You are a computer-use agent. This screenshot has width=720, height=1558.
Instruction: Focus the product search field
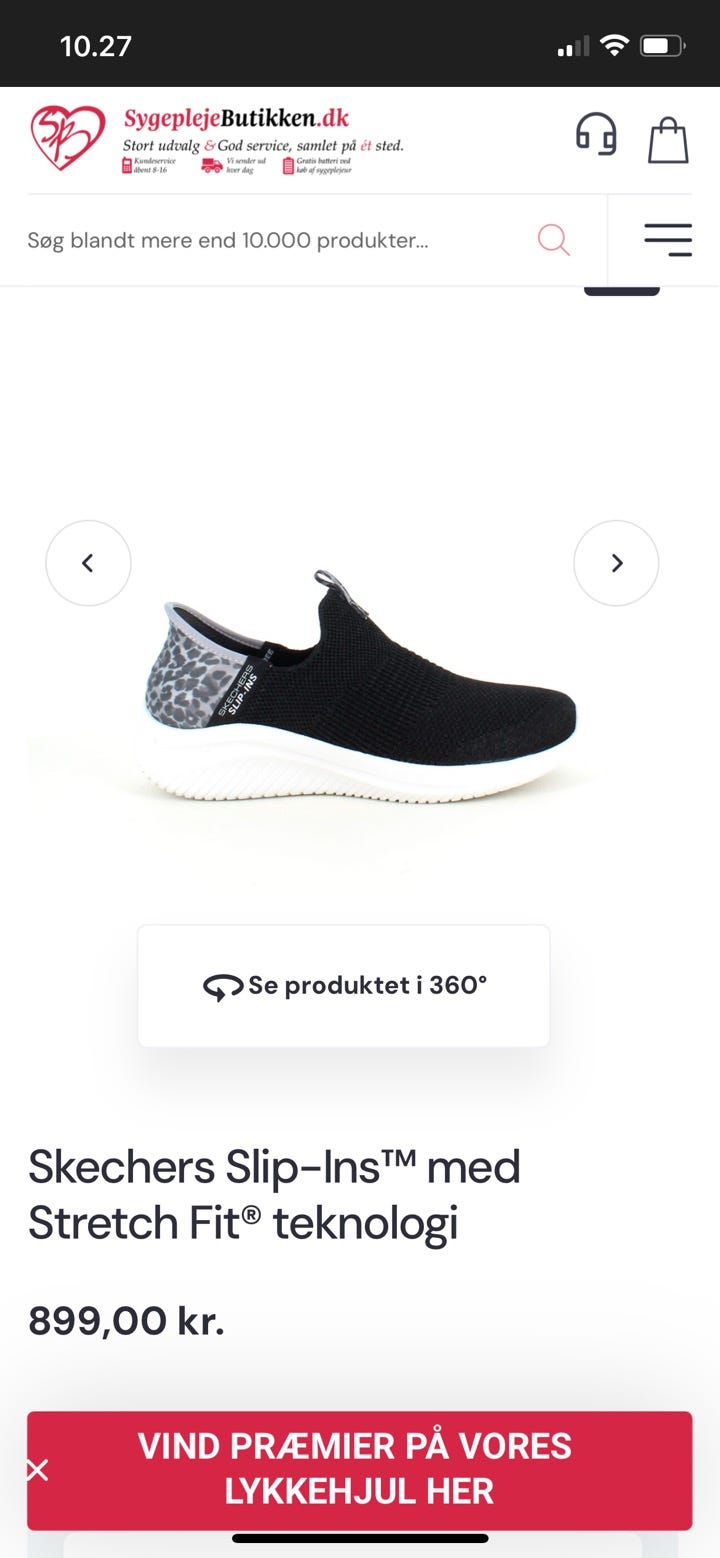[x=280, y=240]
